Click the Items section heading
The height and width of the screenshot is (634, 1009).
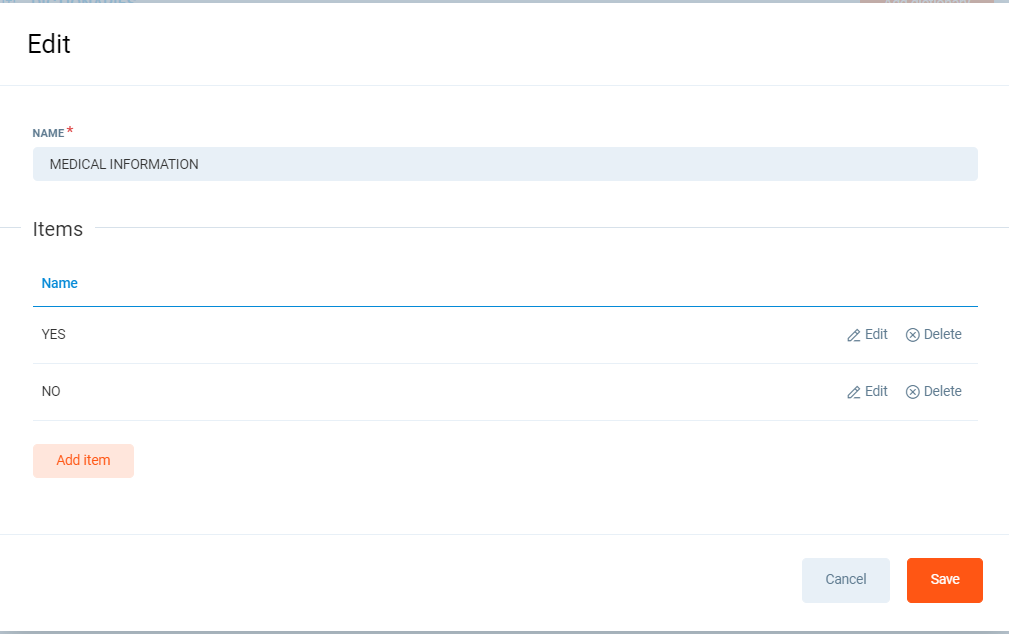pos(58,229)
